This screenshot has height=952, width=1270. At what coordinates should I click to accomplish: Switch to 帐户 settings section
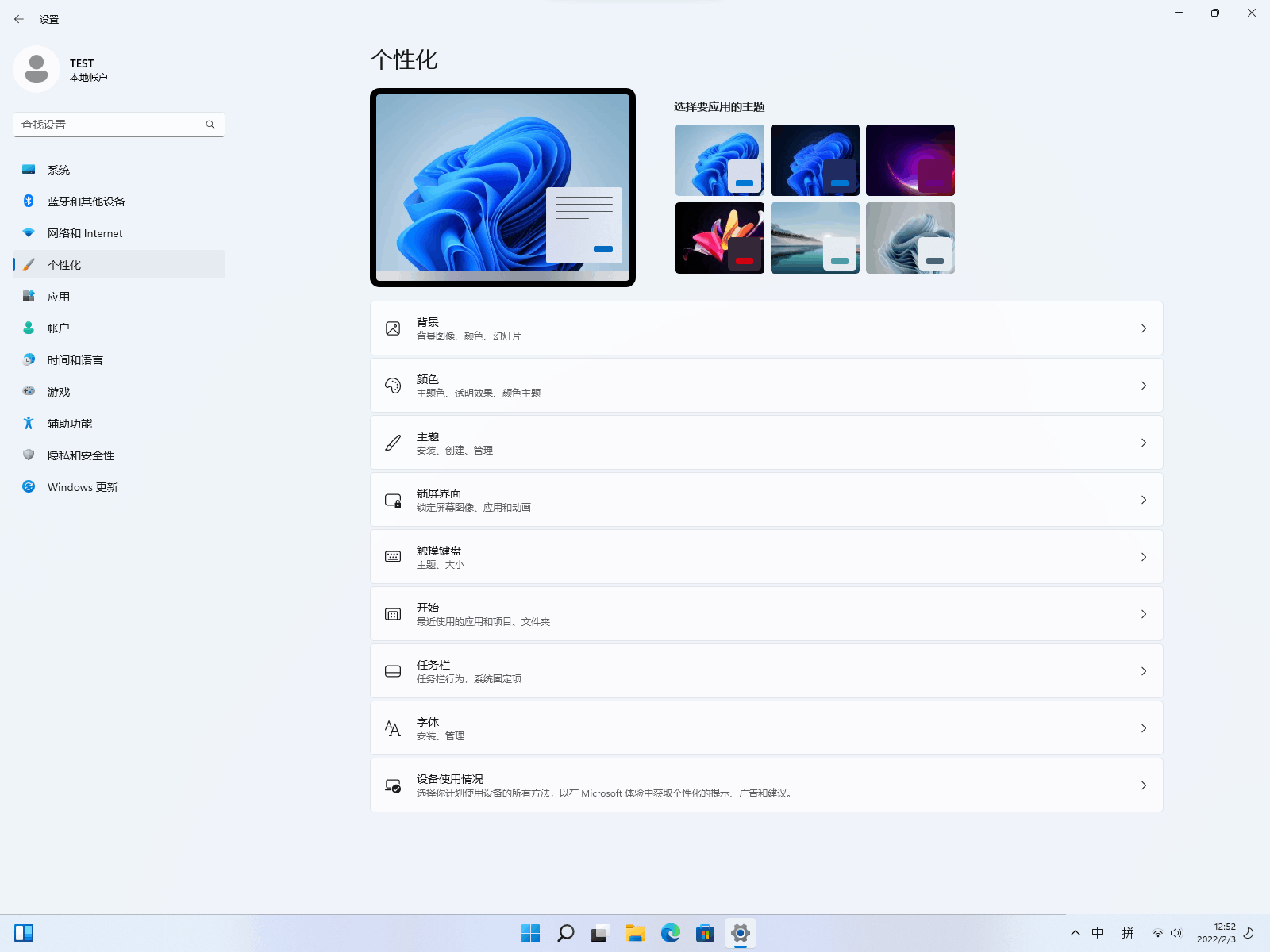(x=119, y=328)
